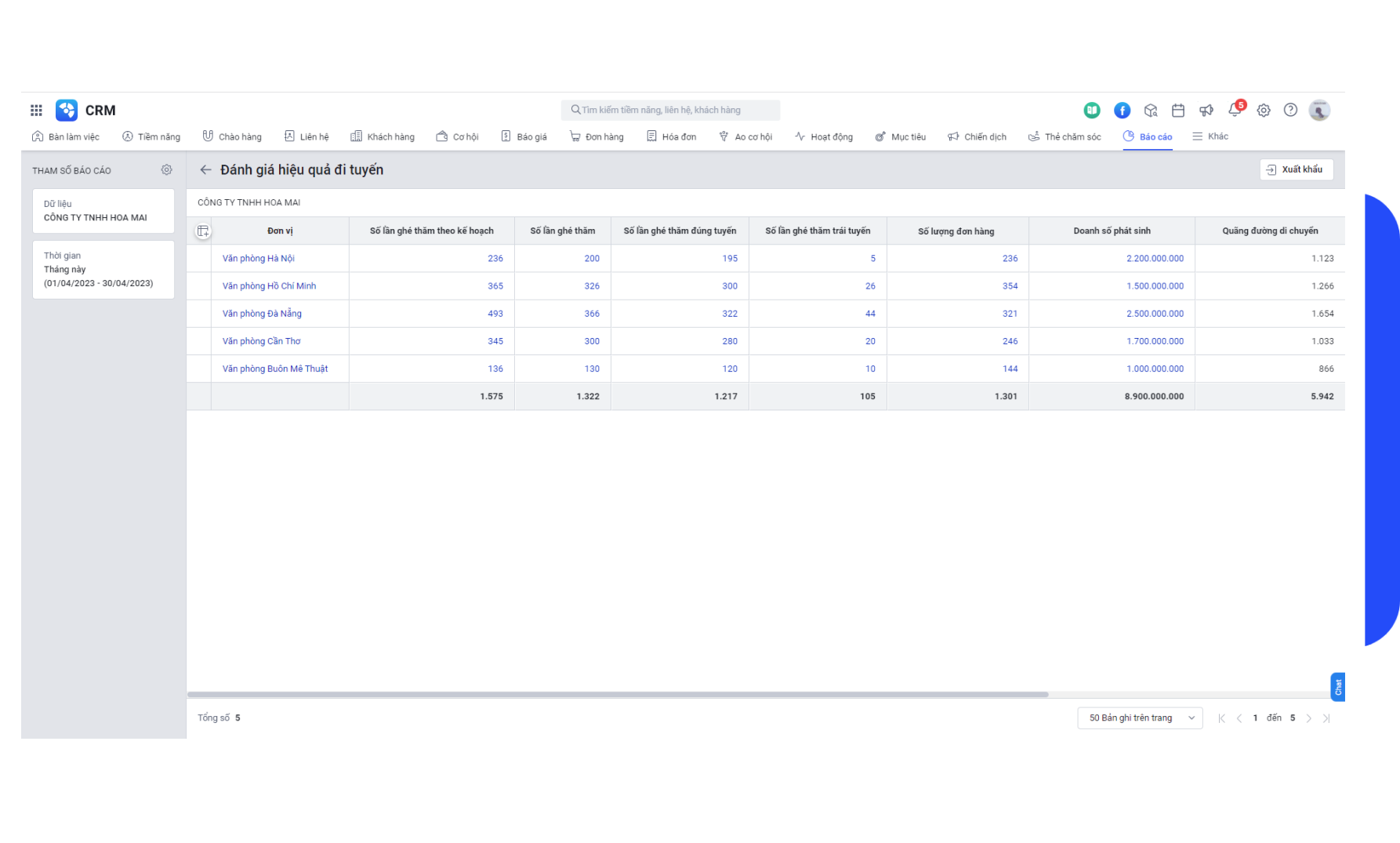Click the Dữ liệu parameter card
1400x843 pixels.
click(x=103, y=211)
